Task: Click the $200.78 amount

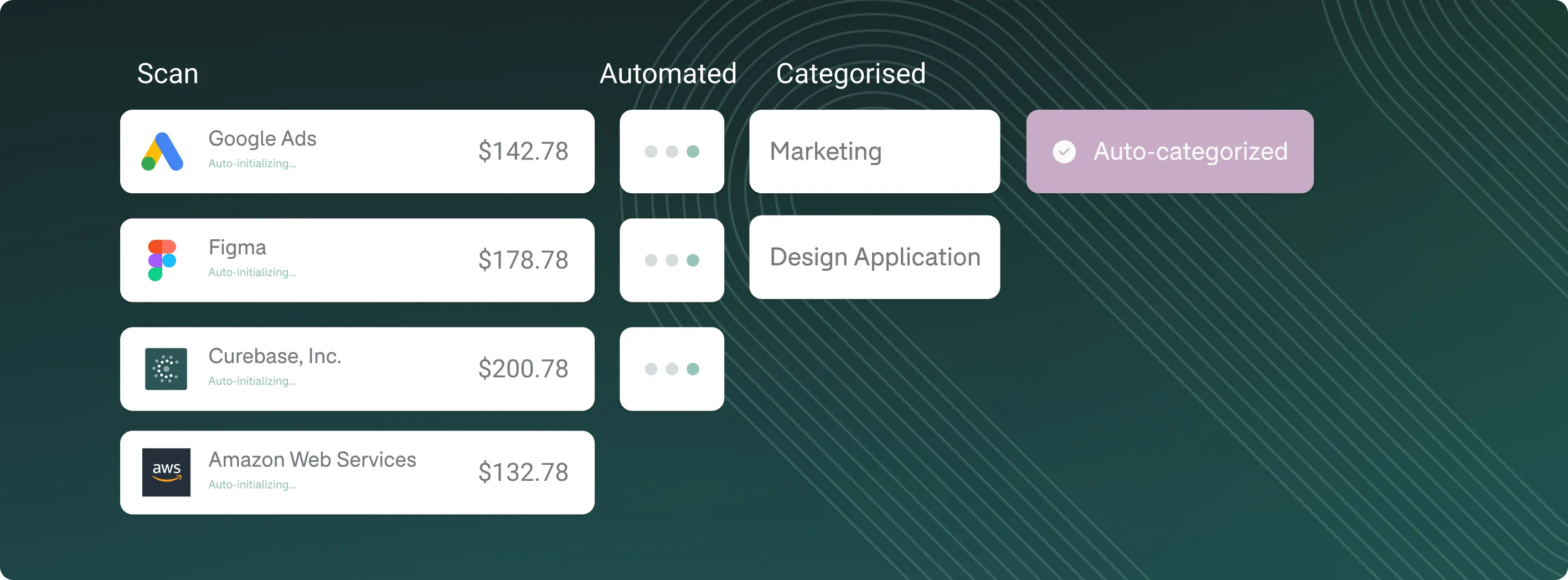Action: [523, 368]
